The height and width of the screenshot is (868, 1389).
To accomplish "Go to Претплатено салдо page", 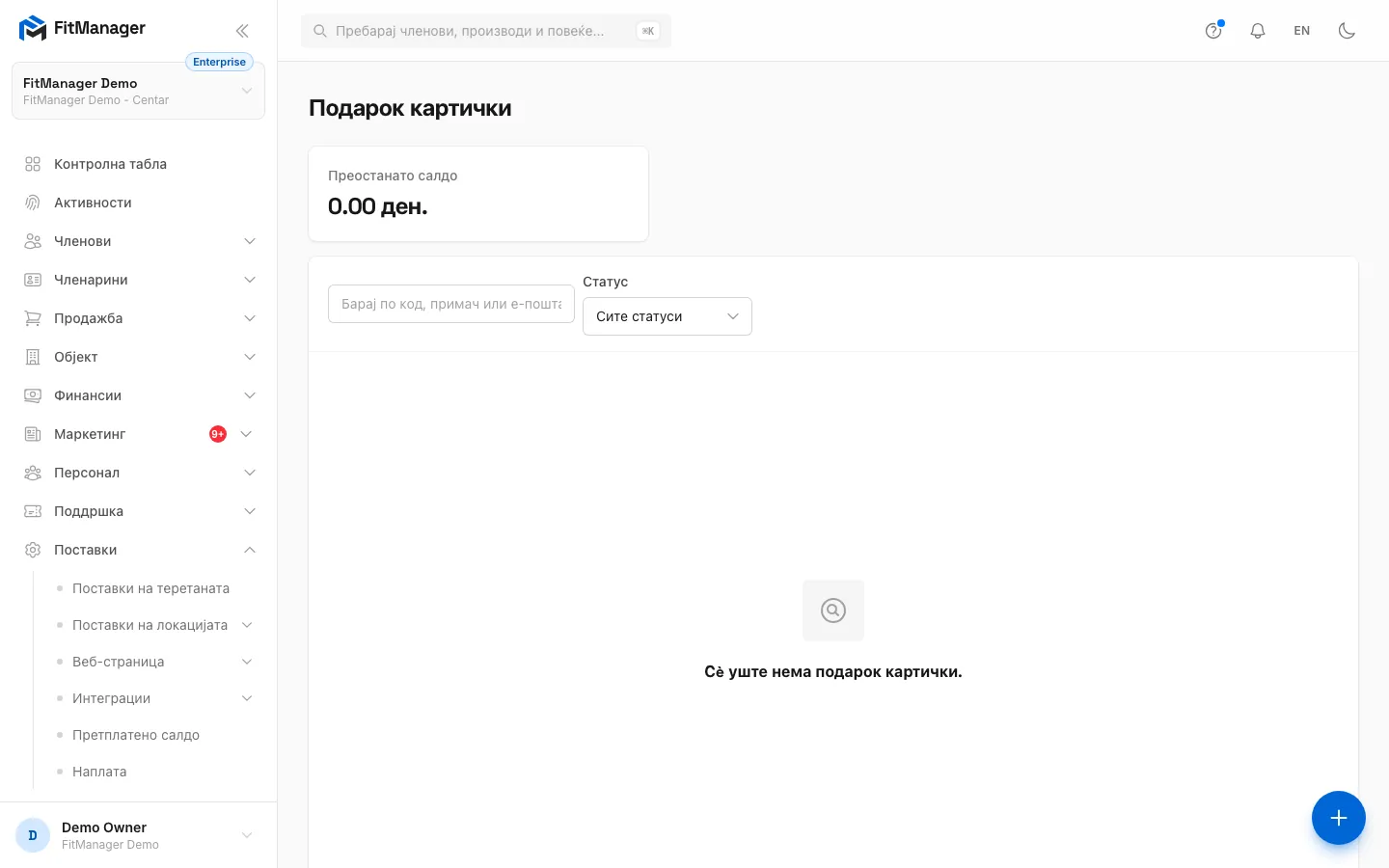I will pyautogui.click(x=136, y=735).
